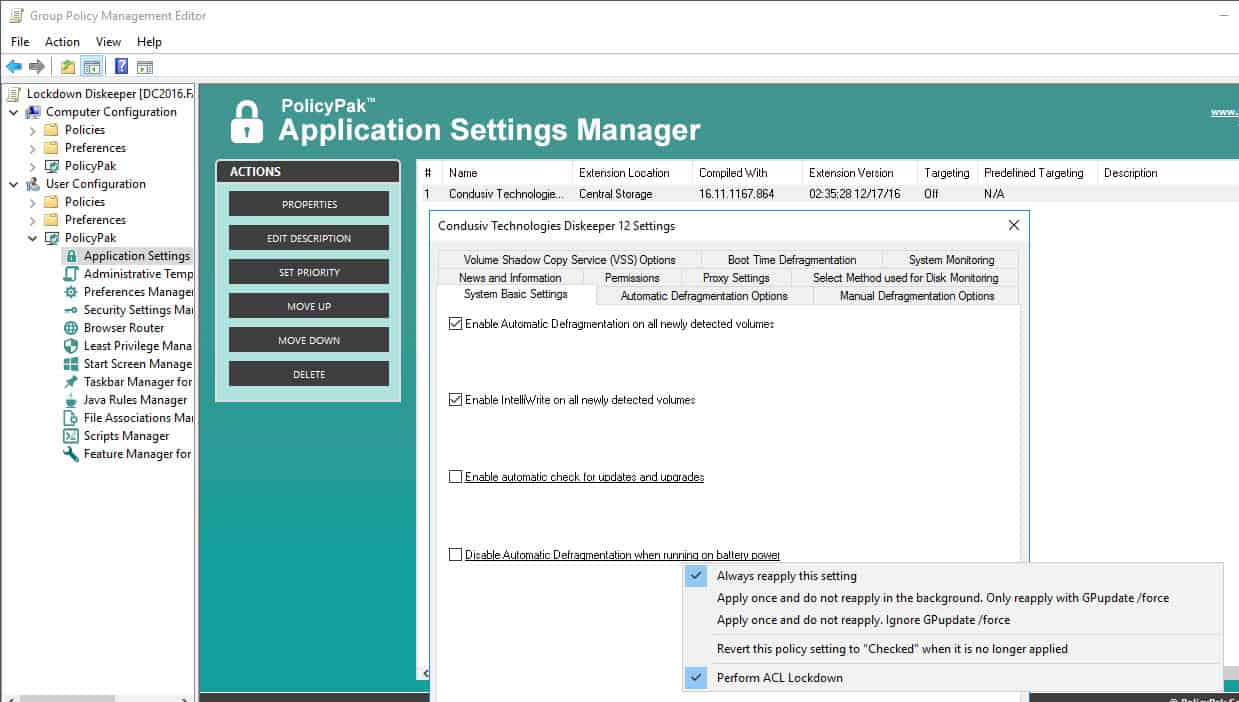The image size is (1239, 702).
Task: Open File Associations Manager icon
Action: coord(71,418)
